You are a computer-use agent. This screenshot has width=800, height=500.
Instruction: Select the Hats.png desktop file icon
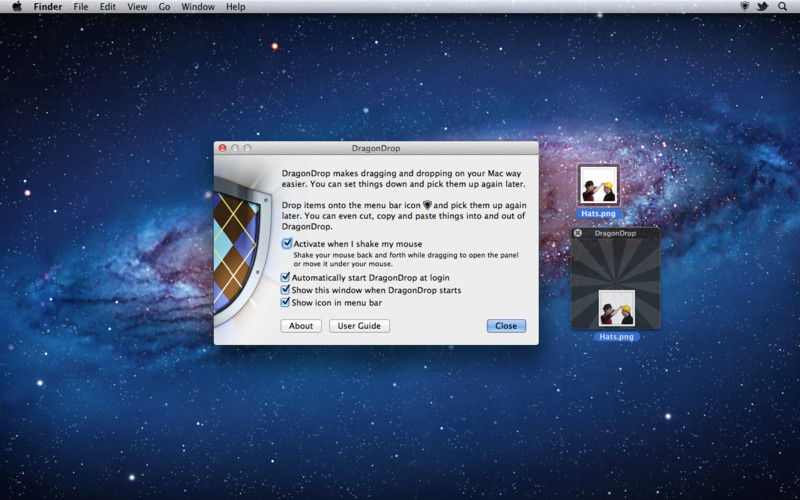(x=599, y=186)
